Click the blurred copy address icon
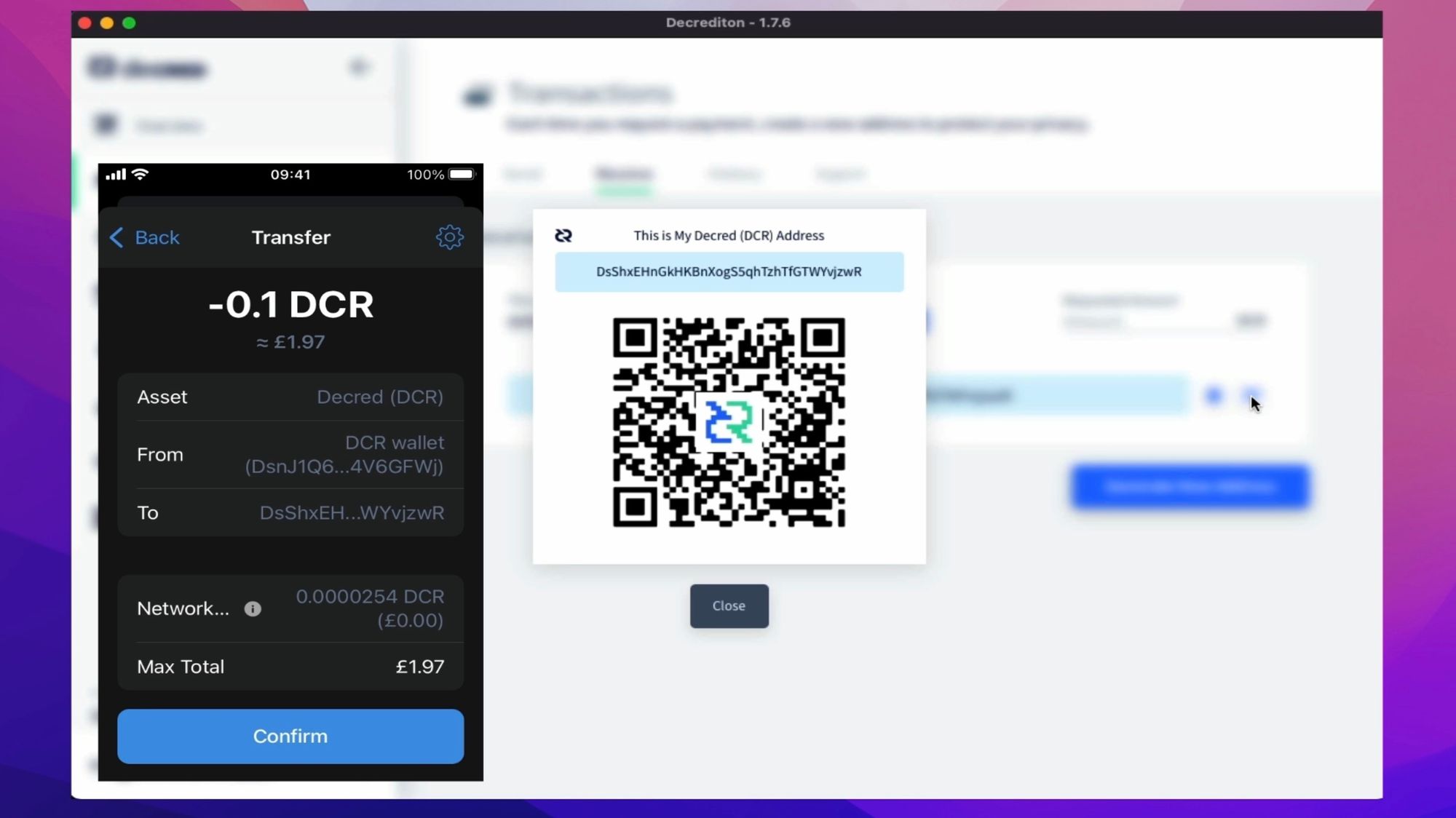 [x=1214, y=395]
